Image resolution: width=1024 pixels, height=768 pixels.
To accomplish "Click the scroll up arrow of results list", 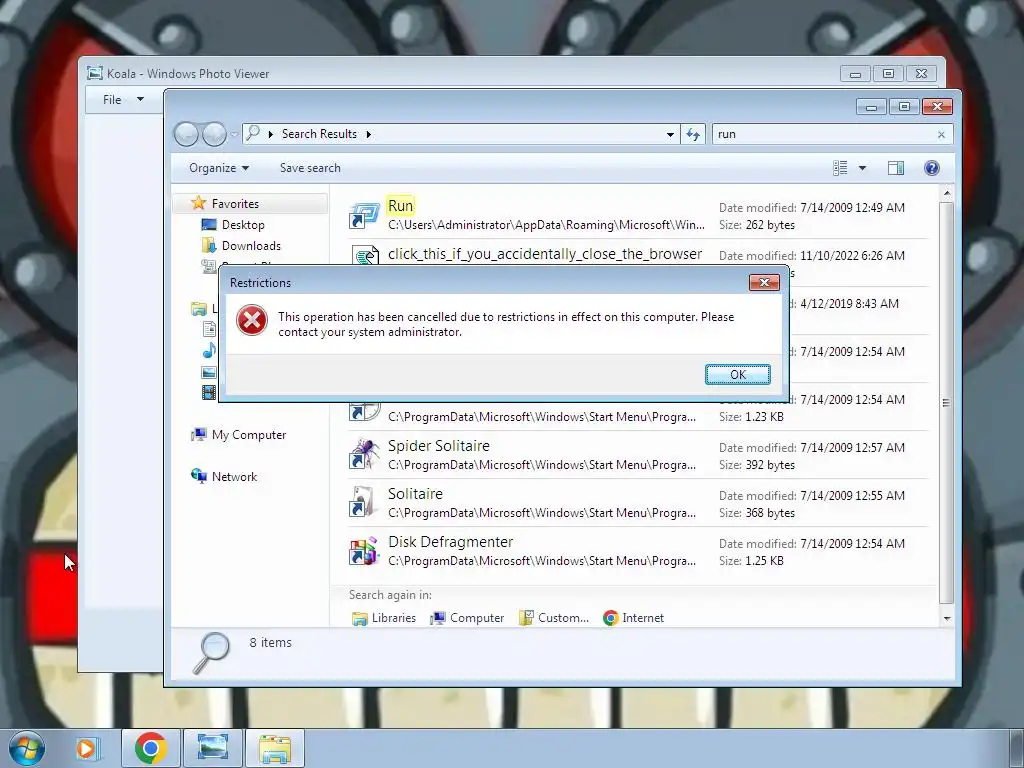I will point(946,193).
